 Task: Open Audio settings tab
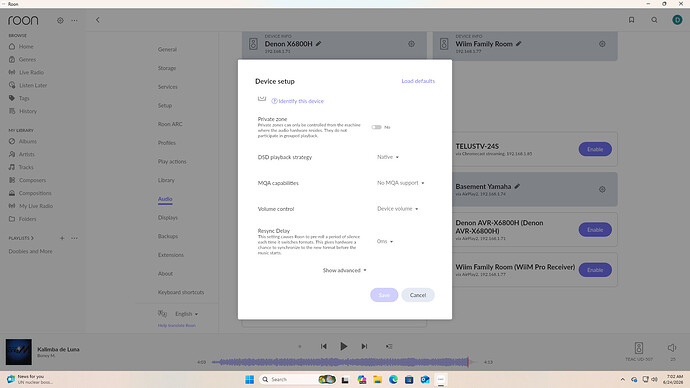[165, 199]
